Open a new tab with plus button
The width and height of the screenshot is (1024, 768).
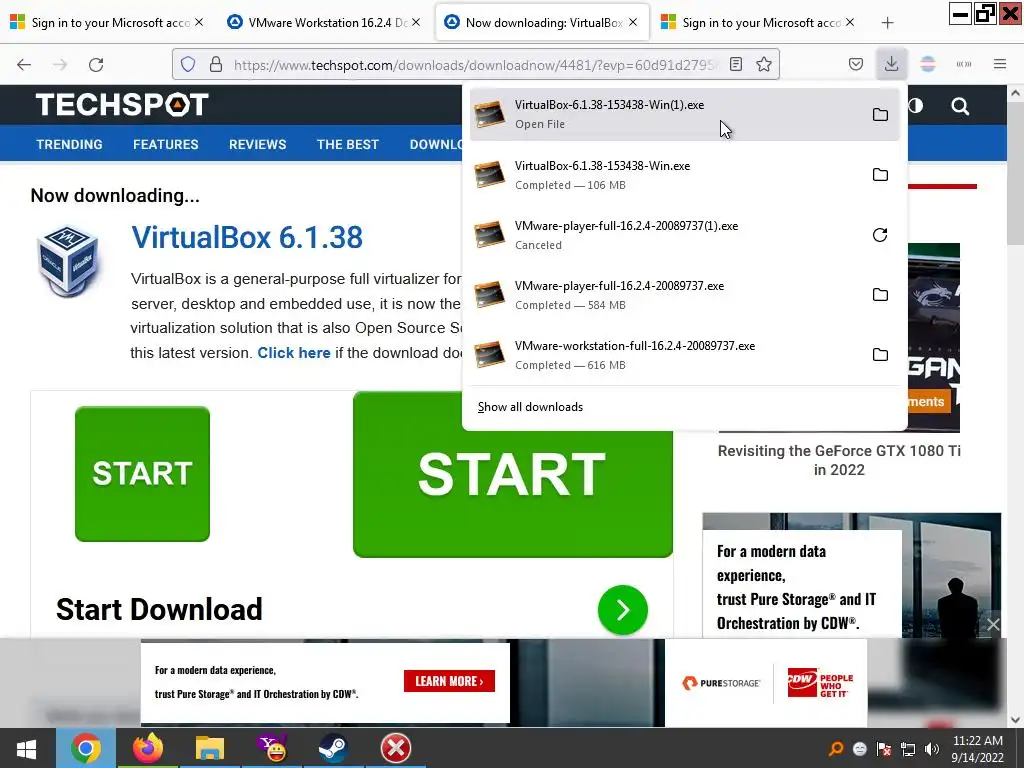point(887,23)
